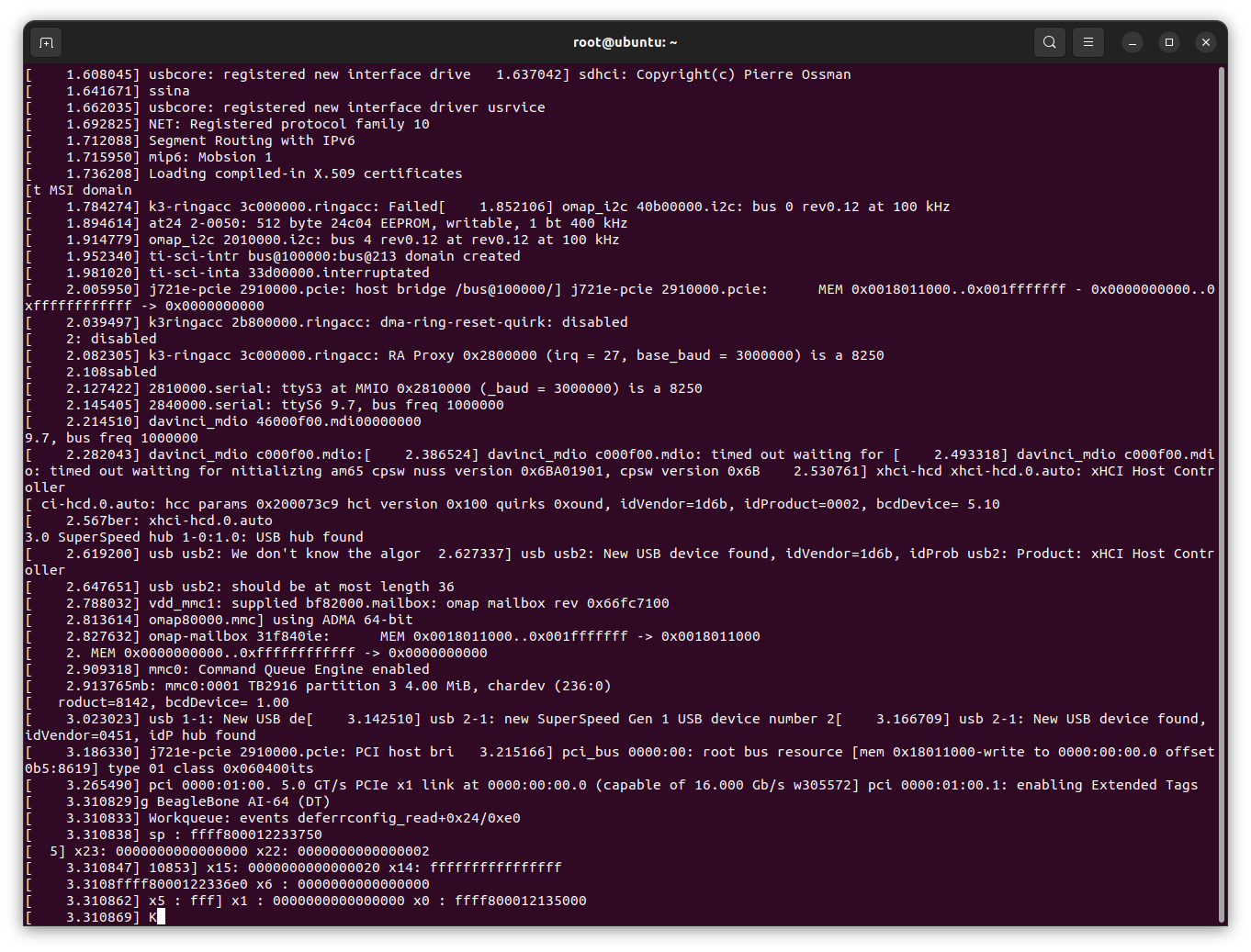
Task: Click "3.3108ffff8000122336e0 x6" line
Action: tap(227, 884)
